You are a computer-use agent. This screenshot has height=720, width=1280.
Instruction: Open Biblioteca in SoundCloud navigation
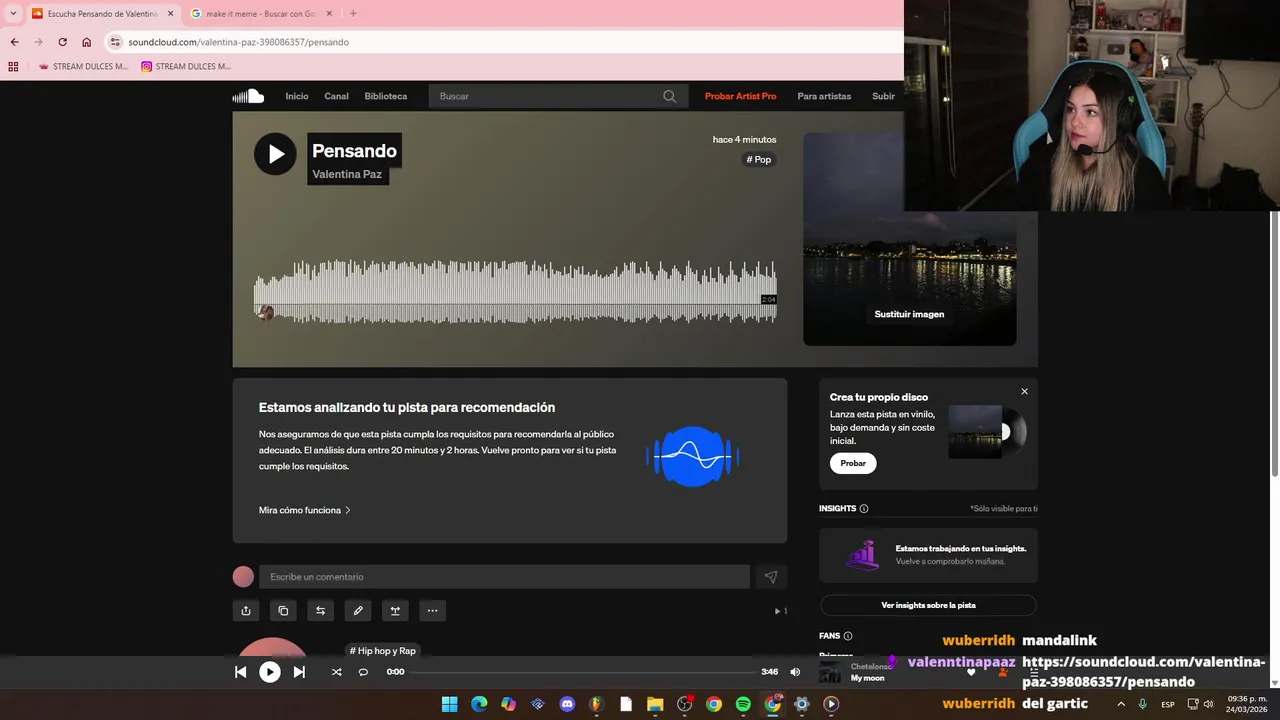pos(386,96)
